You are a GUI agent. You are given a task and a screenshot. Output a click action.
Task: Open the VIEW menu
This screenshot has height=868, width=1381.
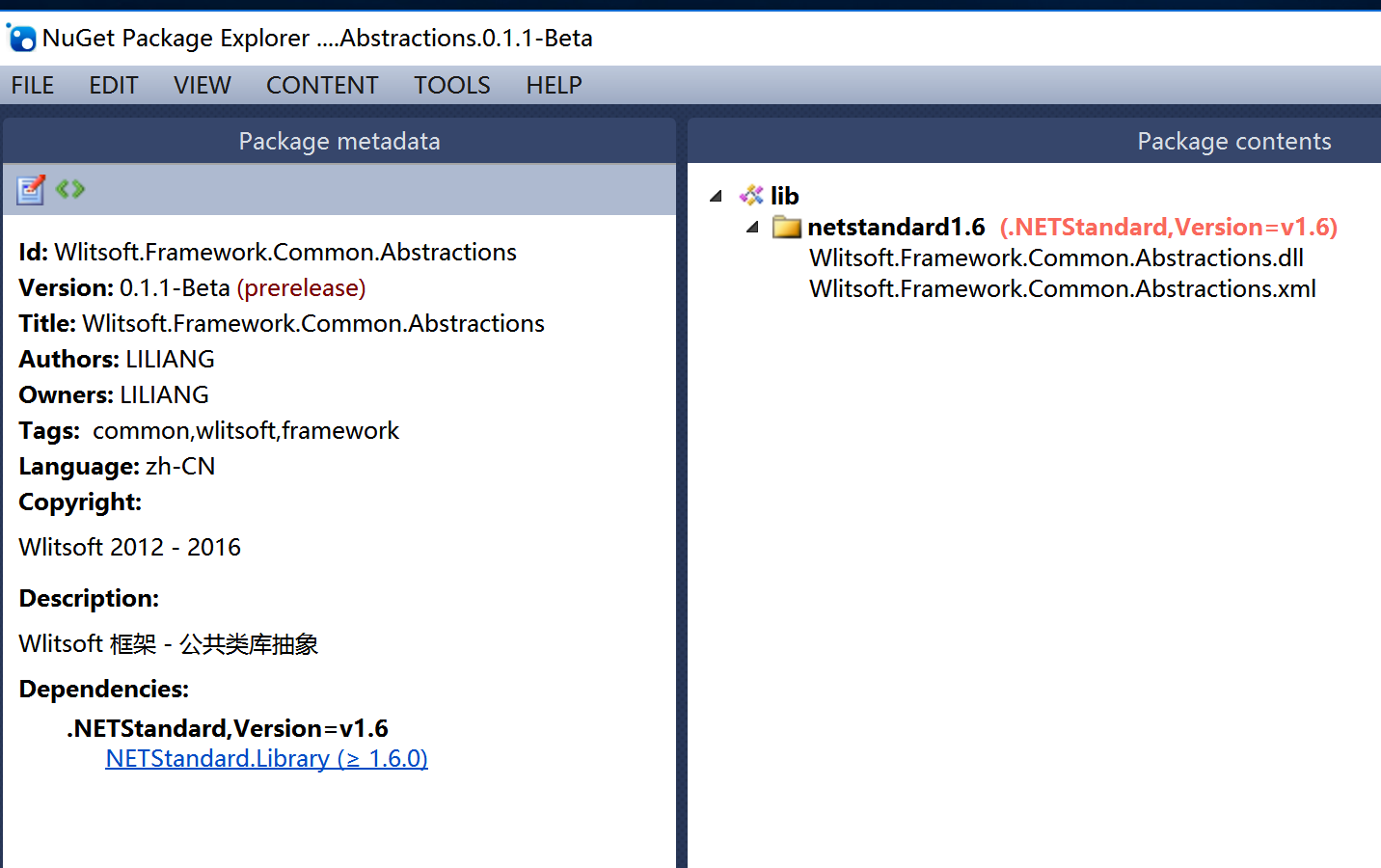pos(203,85)
